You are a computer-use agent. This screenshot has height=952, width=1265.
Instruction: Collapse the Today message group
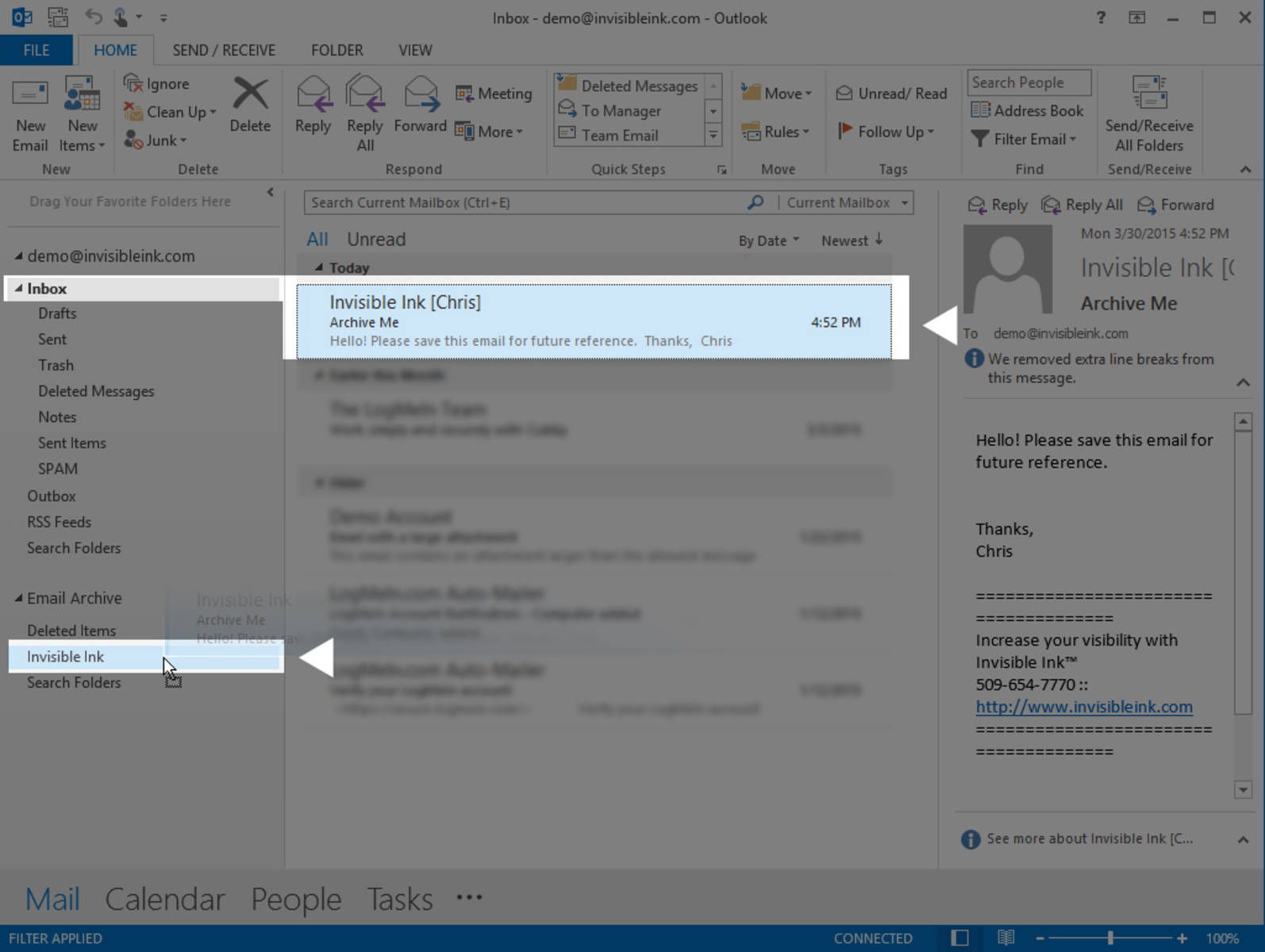tap(319, 267)
